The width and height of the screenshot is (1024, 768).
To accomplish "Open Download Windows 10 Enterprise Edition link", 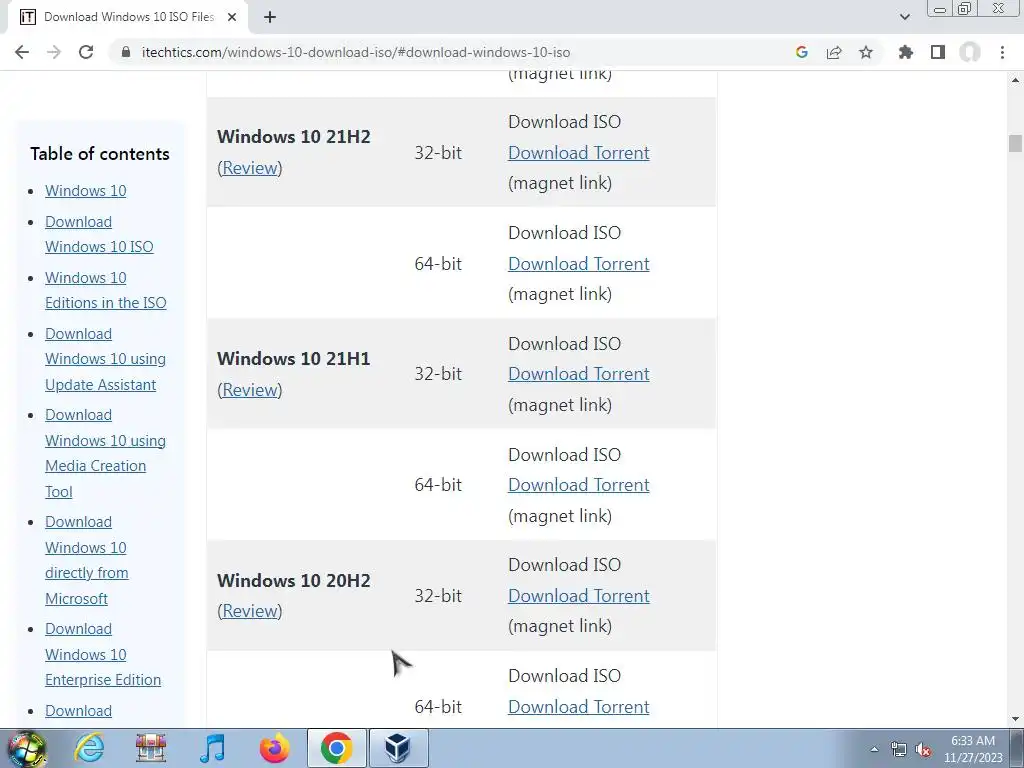I will click(103, 654).
